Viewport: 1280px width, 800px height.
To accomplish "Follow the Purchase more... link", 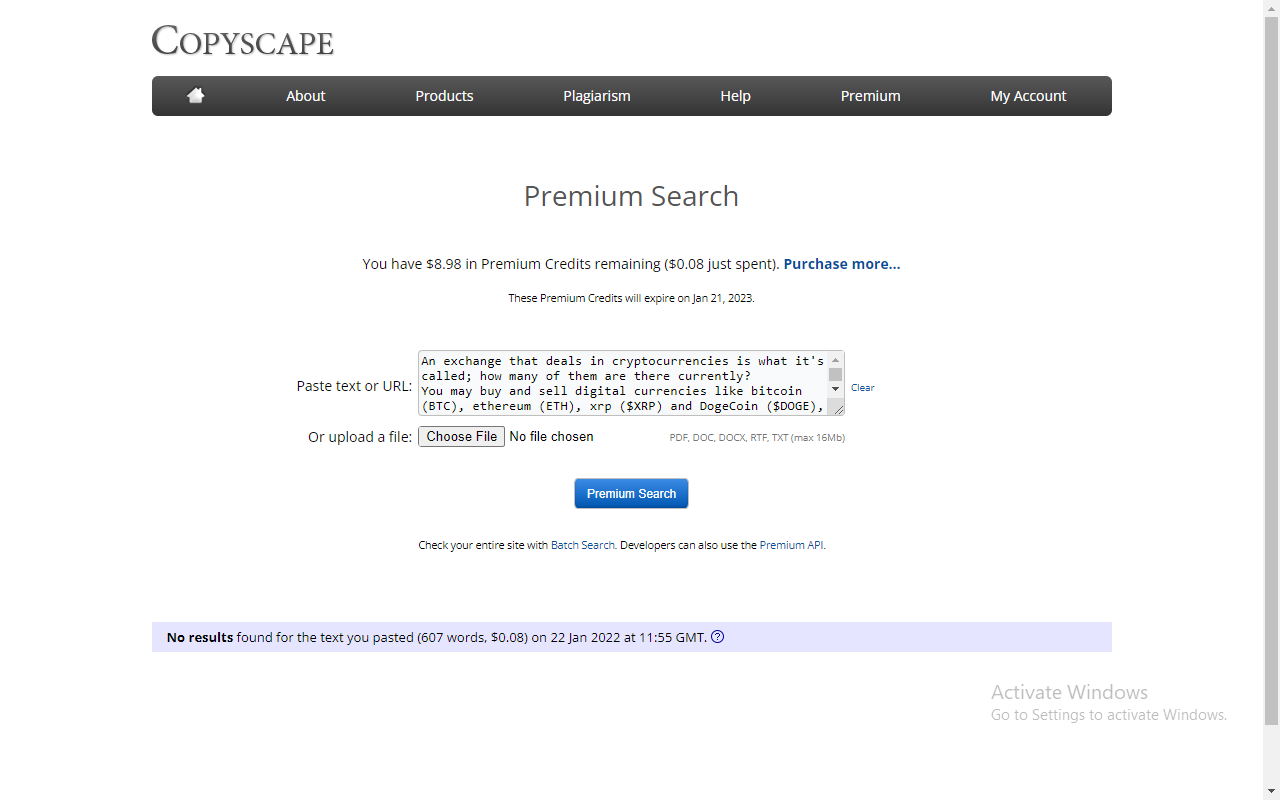I will [x=842, y=264].
